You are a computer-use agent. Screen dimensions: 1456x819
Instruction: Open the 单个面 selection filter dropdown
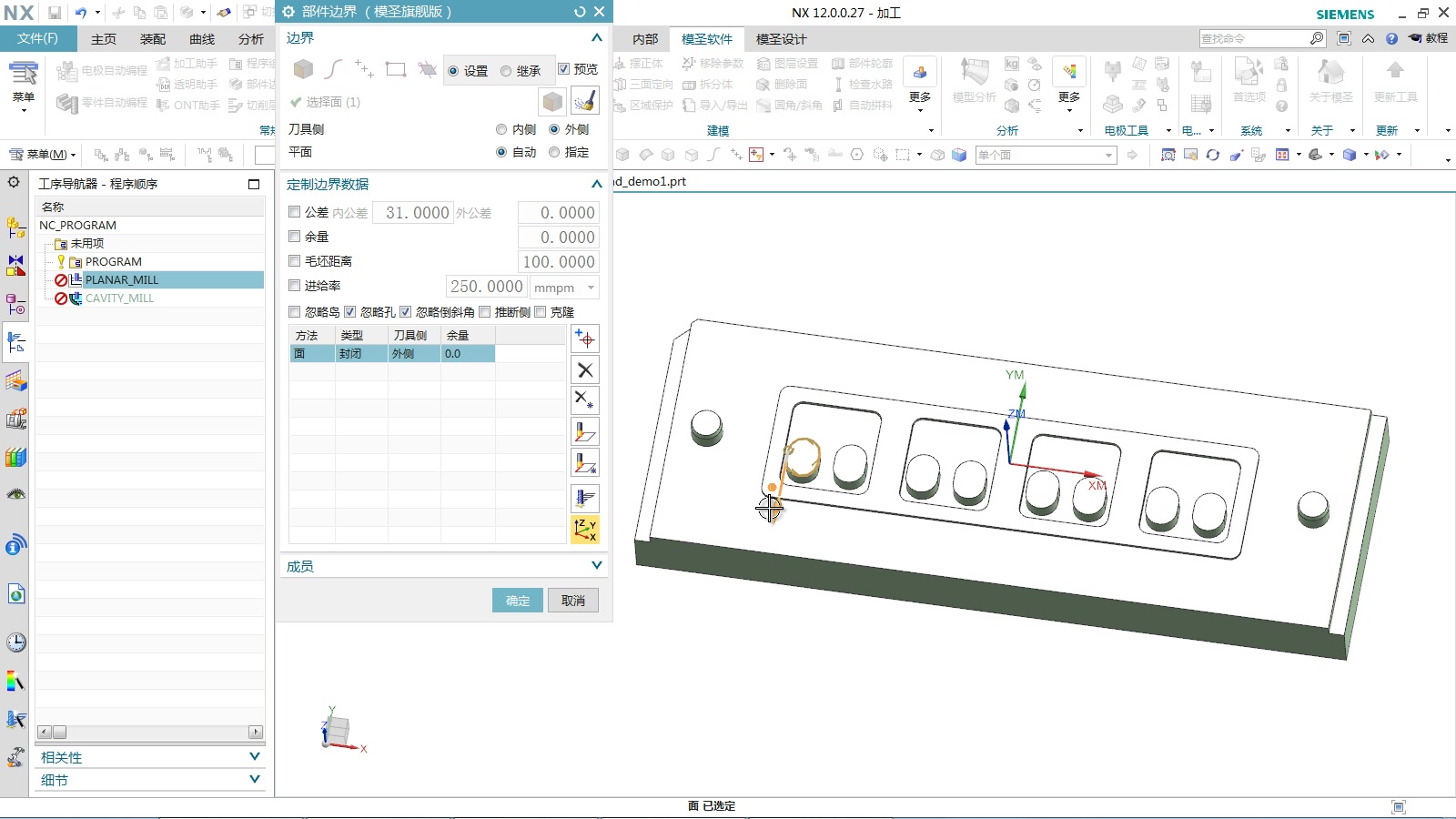pos(1046,155)
